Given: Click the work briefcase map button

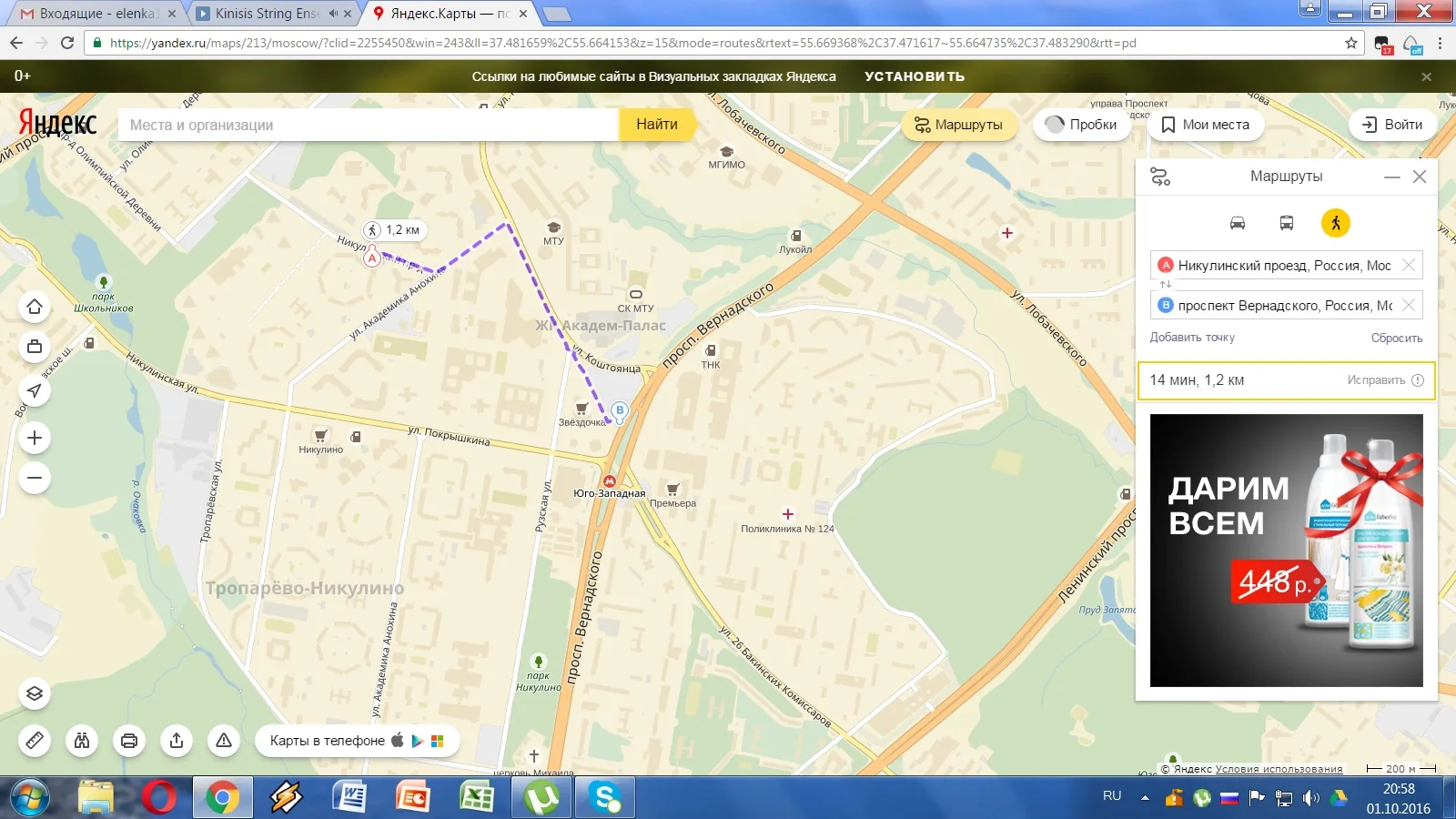Looking at the screenshot, I should click(x=35, y=347).
